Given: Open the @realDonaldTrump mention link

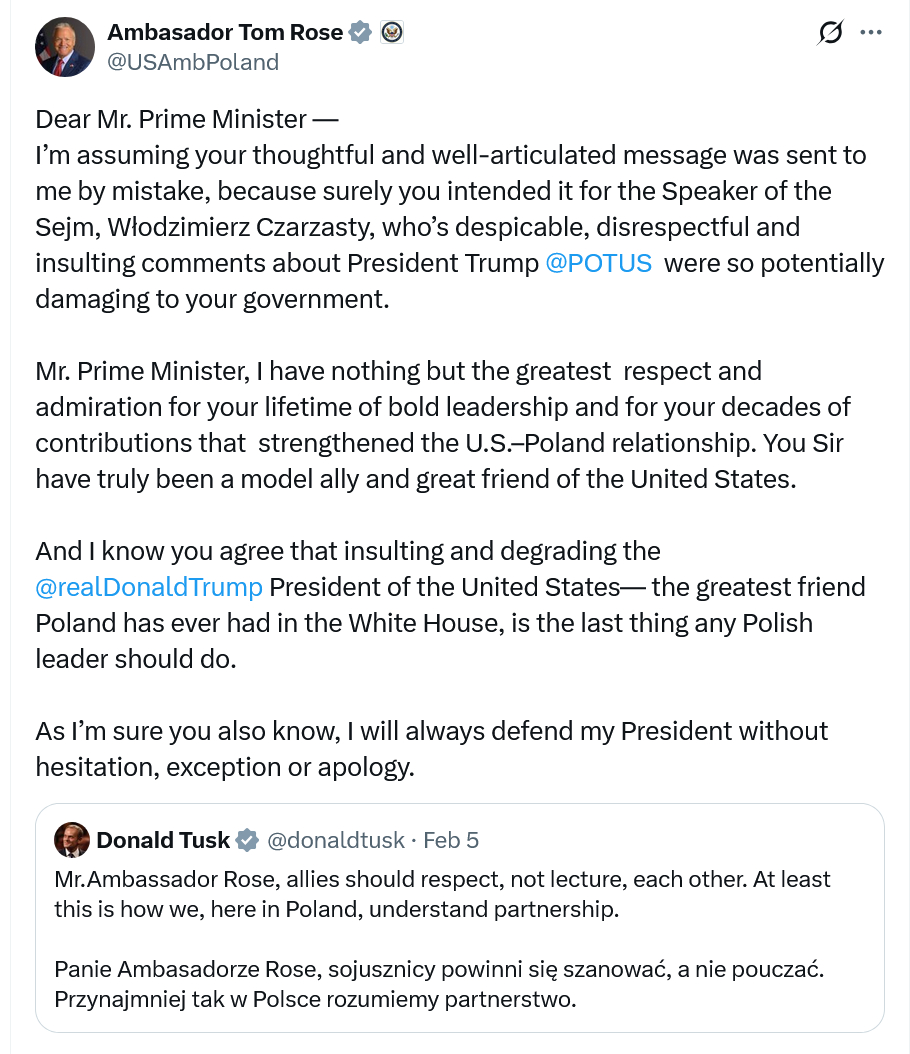Looking at the screenshot, I should (x=149, y=587).
